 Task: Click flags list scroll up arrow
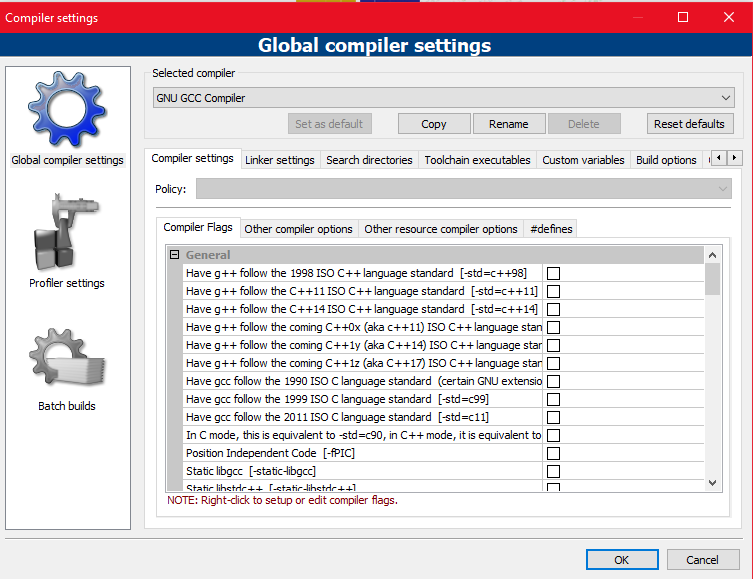click(x=712, y=255)
